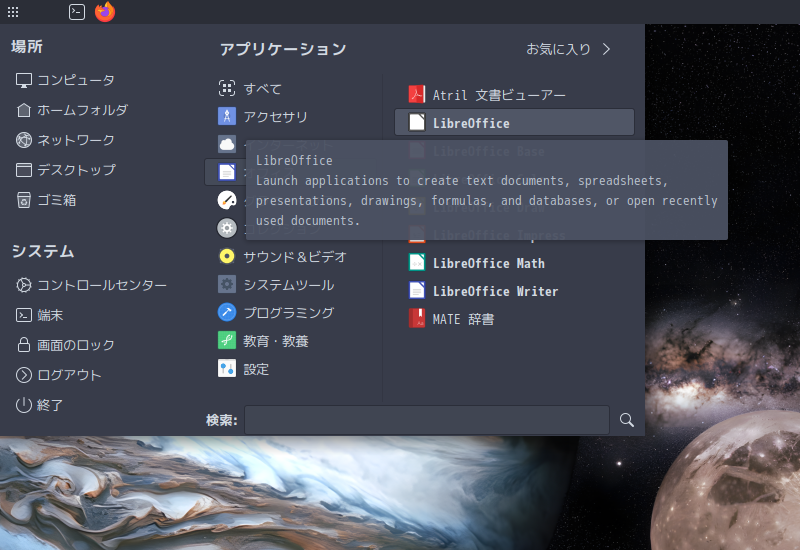
Task: Focus the 検索 search field
Action: (x=427, y=420)
